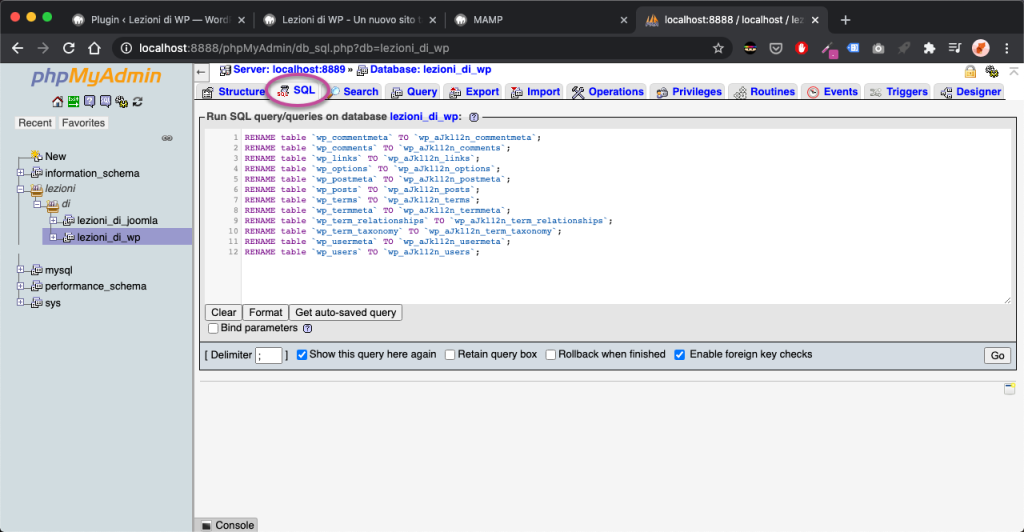This screenshot has width=1024, height=532.
Task: Collapse the di subgroup node
Action: click(x=37, y=204)
